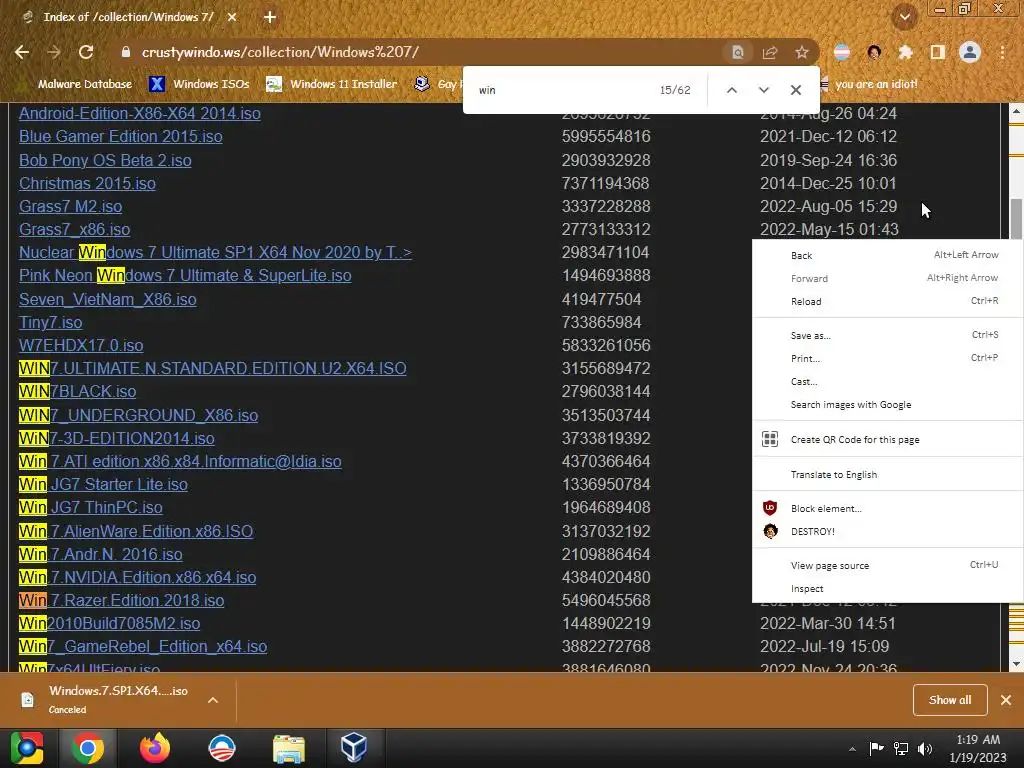Open Blue Gamer Edition 2015.iso link
The height and width of the screenshot is (768, 1024).
click(x=121, y=136)
